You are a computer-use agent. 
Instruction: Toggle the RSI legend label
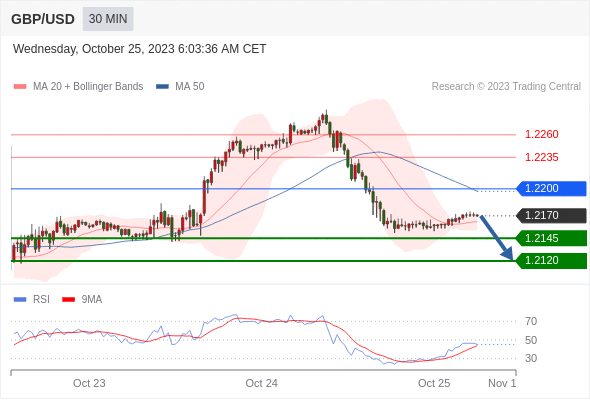pos(41,300)
